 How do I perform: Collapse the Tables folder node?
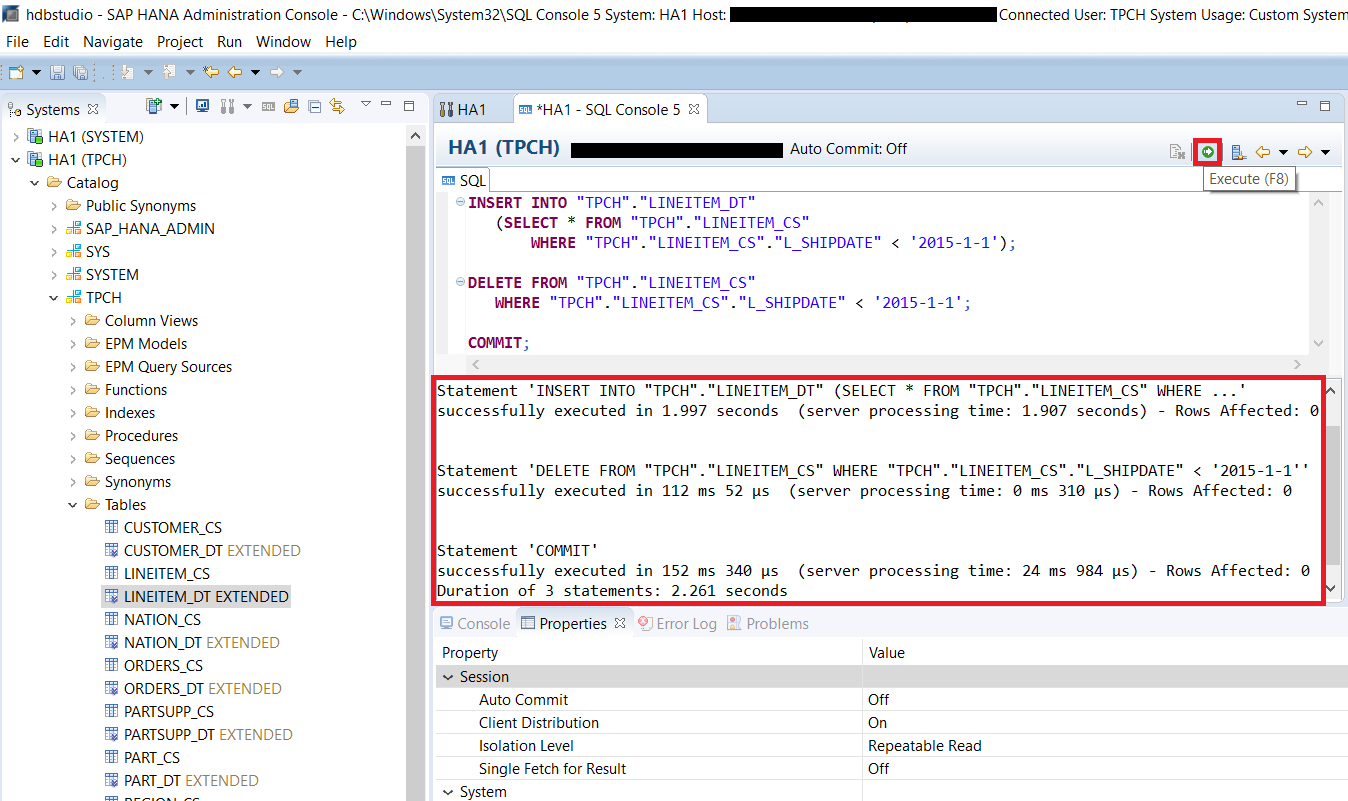coord(72,505)
